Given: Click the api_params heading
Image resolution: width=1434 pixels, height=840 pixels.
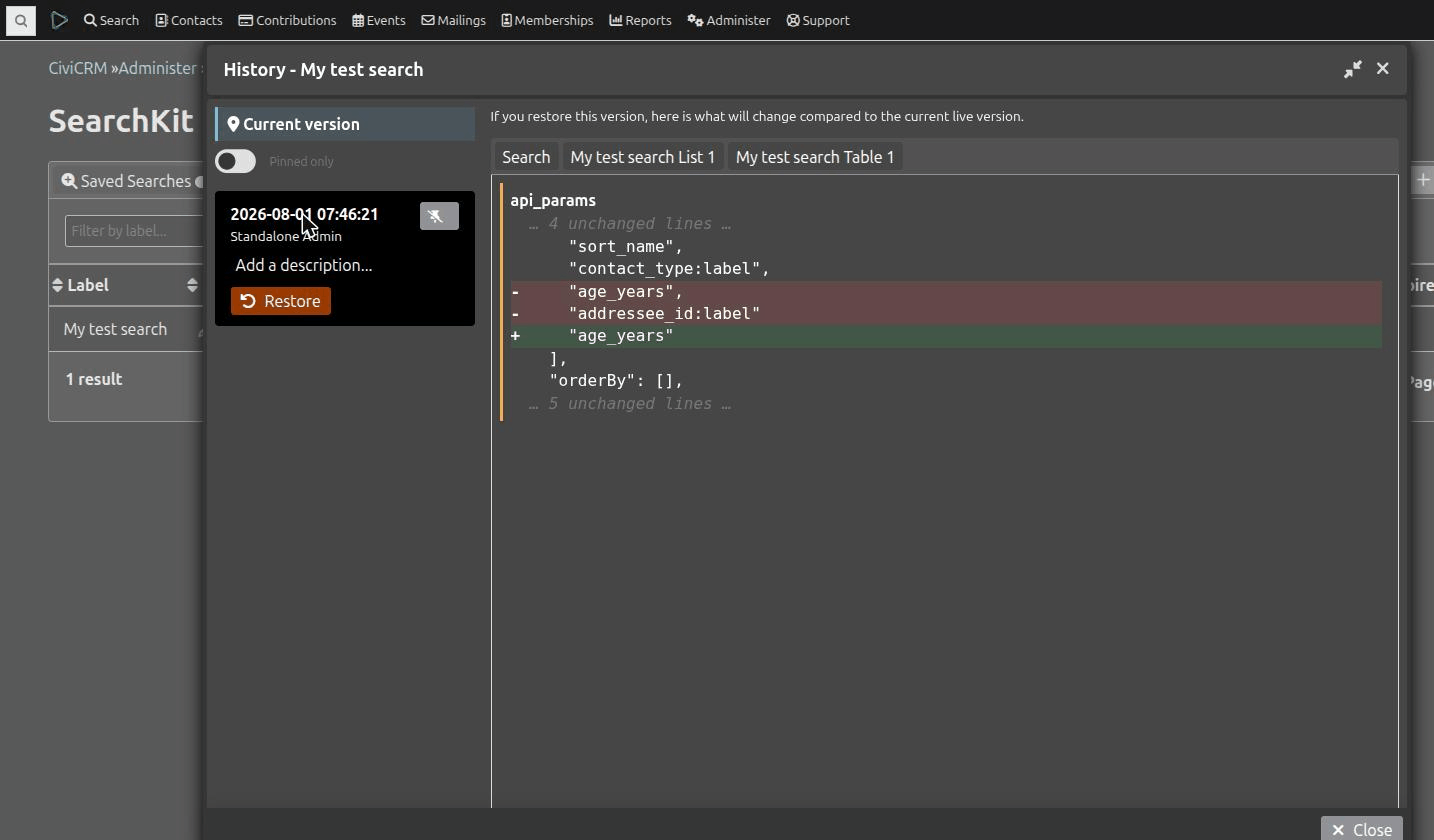Looking at the screenshot, I should [x=553, y=200].
